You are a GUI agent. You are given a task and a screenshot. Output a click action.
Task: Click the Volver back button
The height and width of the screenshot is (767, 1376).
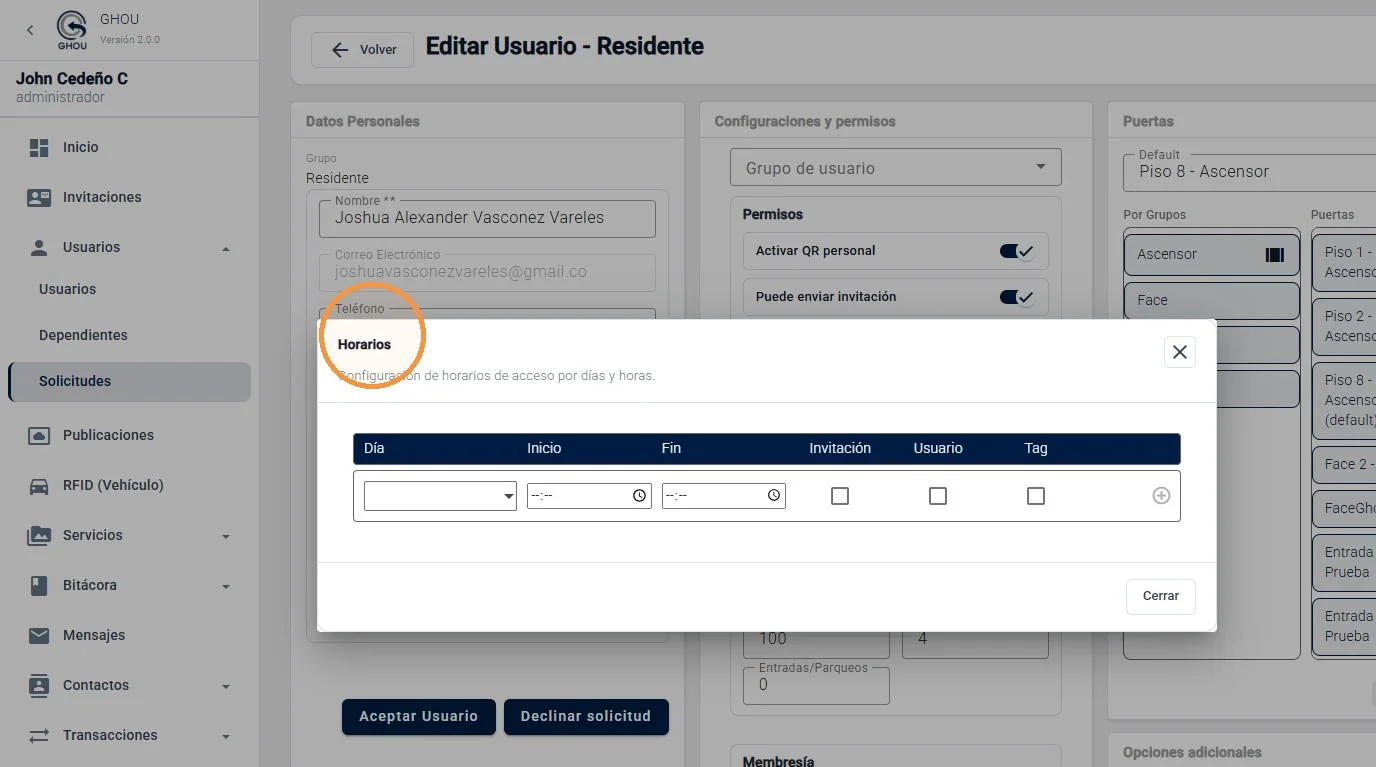[x=363, y=50]
